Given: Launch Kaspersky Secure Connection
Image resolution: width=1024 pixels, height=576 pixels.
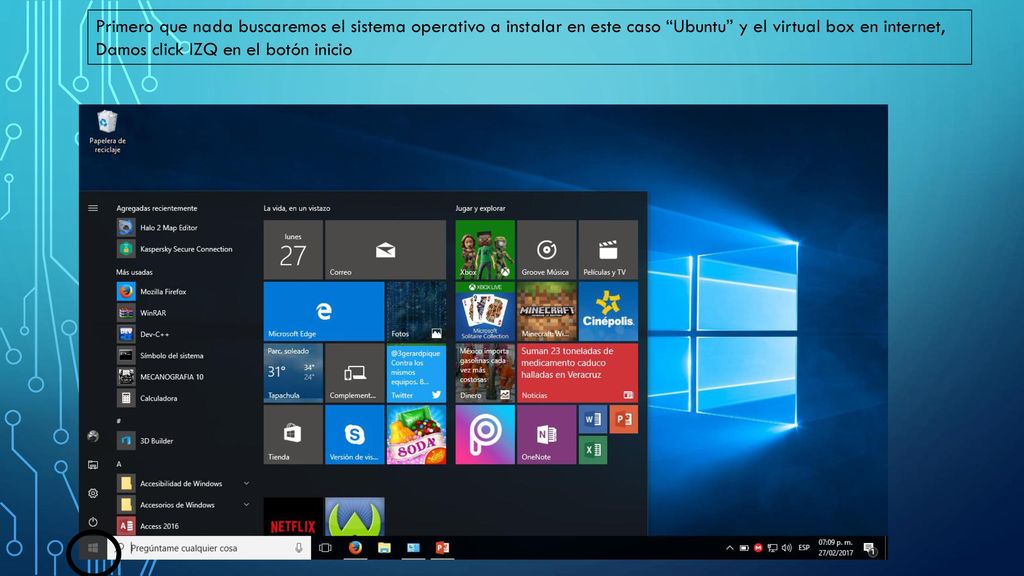Looking at the screenshot, I should [x=176, y=249].
